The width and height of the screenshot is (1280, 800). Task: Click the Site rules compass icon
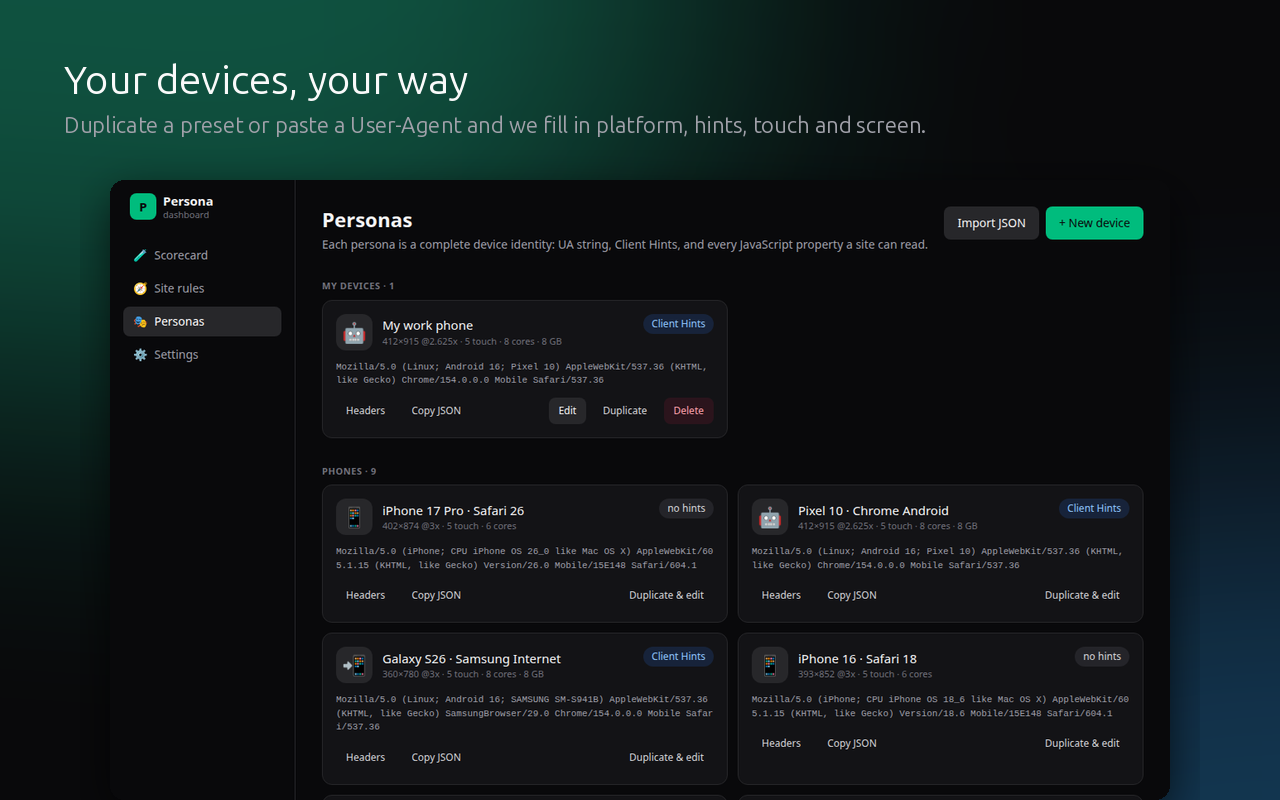[140, 288]
